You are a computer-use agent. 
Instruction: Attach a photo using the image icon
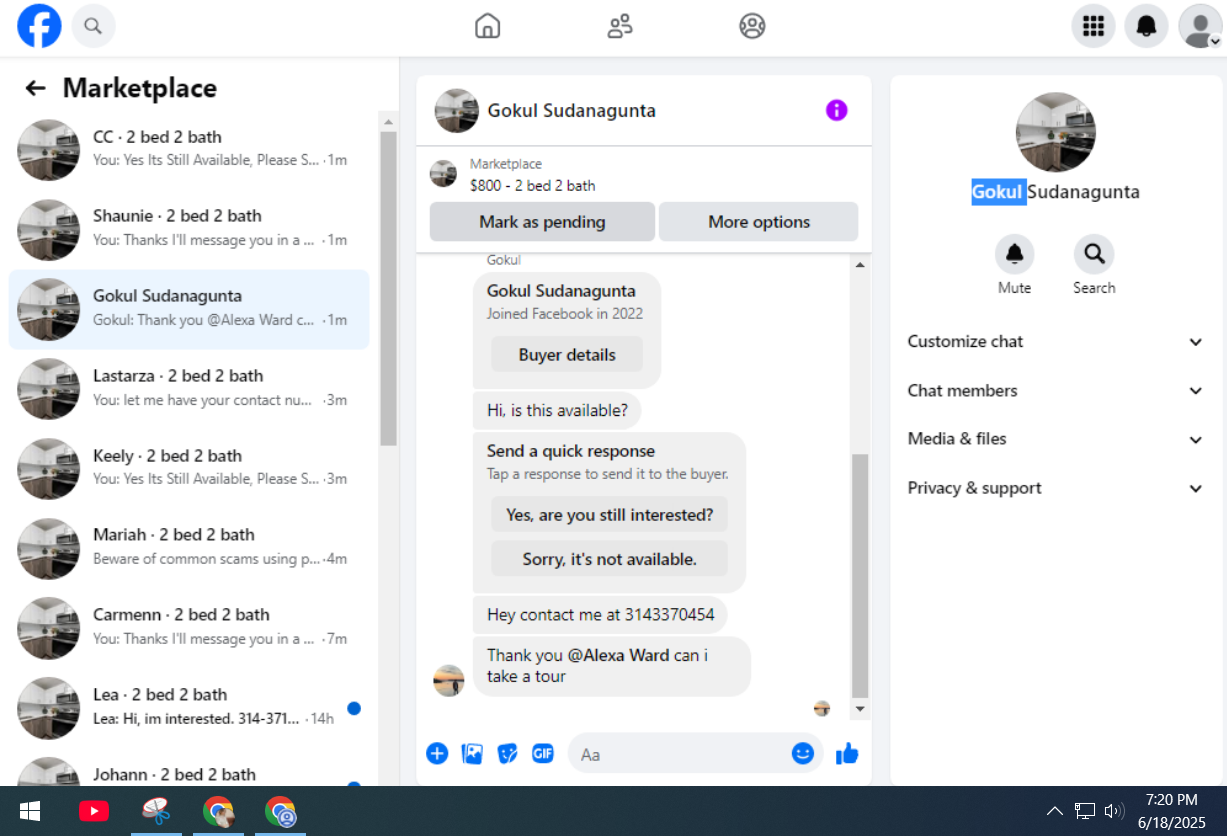pos(472,753)
